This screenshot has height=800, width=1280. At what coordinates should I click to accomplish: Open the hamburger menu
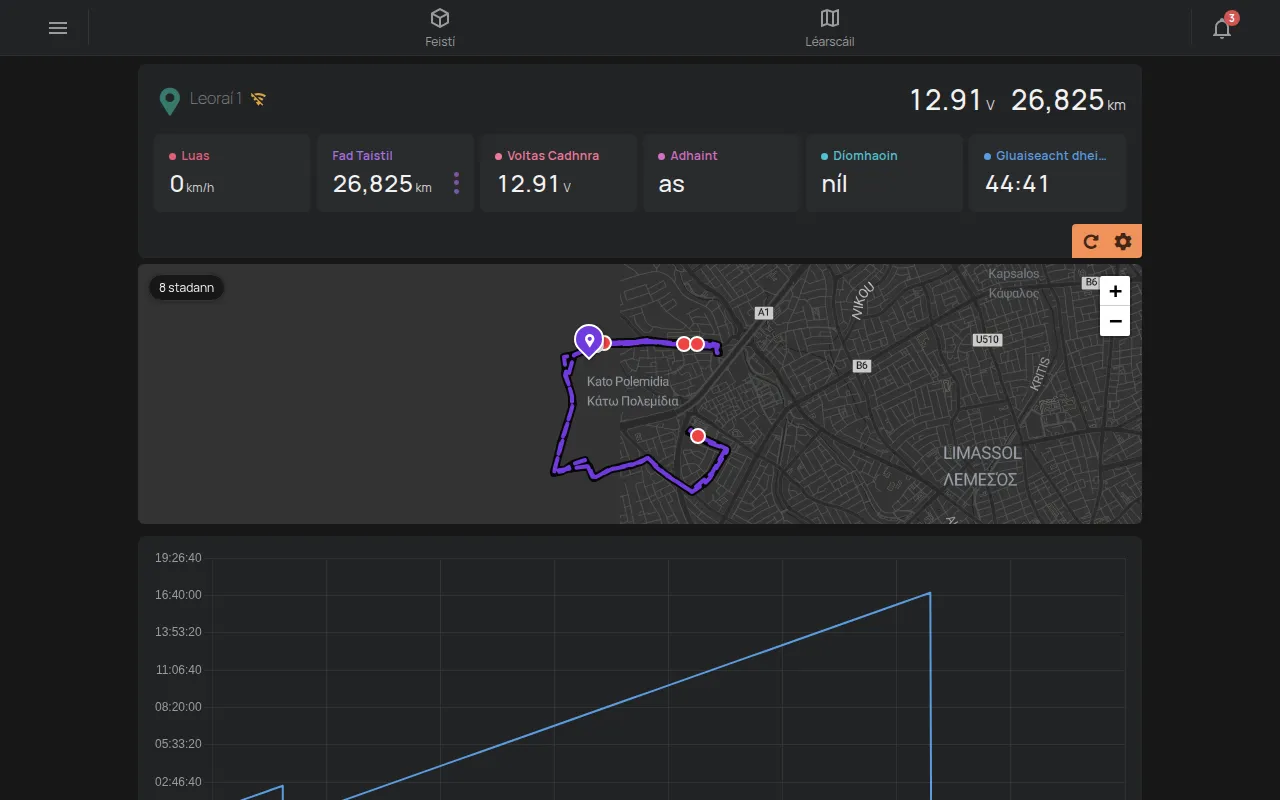click(58, 28)
